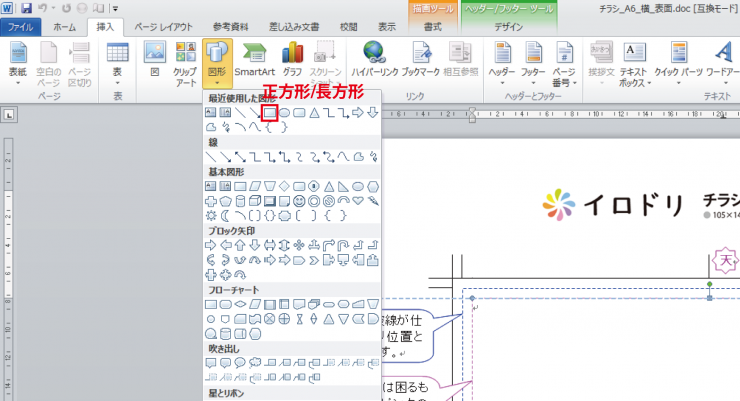The height and width of the screenshot is (401, 740).
Task: Switch to the 参考資料 tab
Action: 230,27
